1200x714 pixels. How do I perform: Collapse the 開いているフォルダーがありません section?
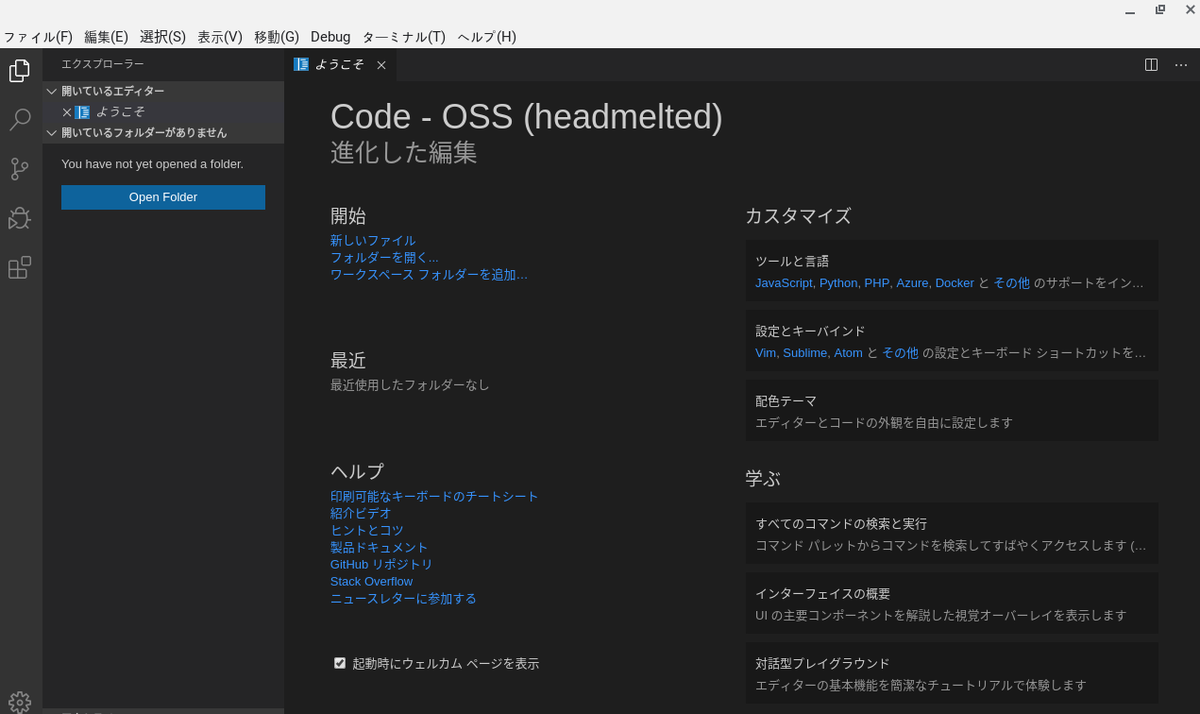click(x=52, y=132)
